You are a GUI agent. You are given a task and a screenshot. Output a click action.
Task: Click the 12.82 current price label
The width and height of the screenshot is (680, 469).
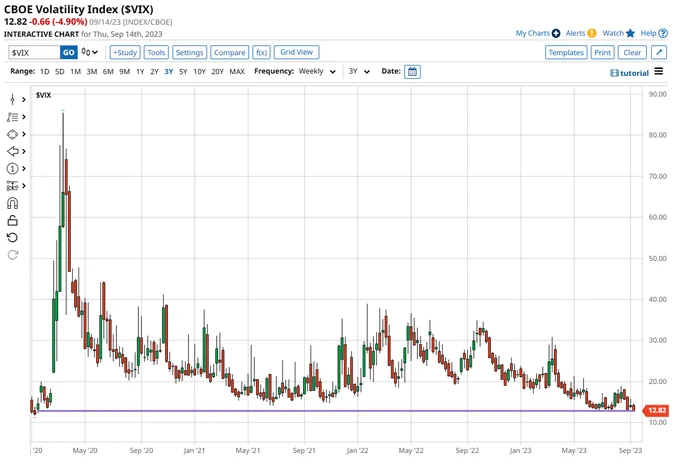click(x=656, y=410)
